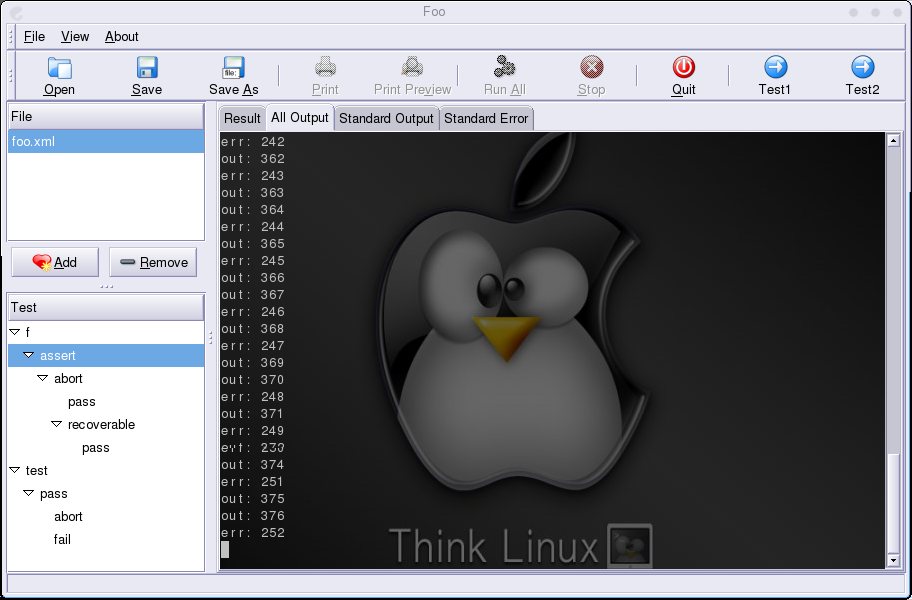Open the View menu
The width and height of the screenshot is (912, 600).
click(75, 37)
